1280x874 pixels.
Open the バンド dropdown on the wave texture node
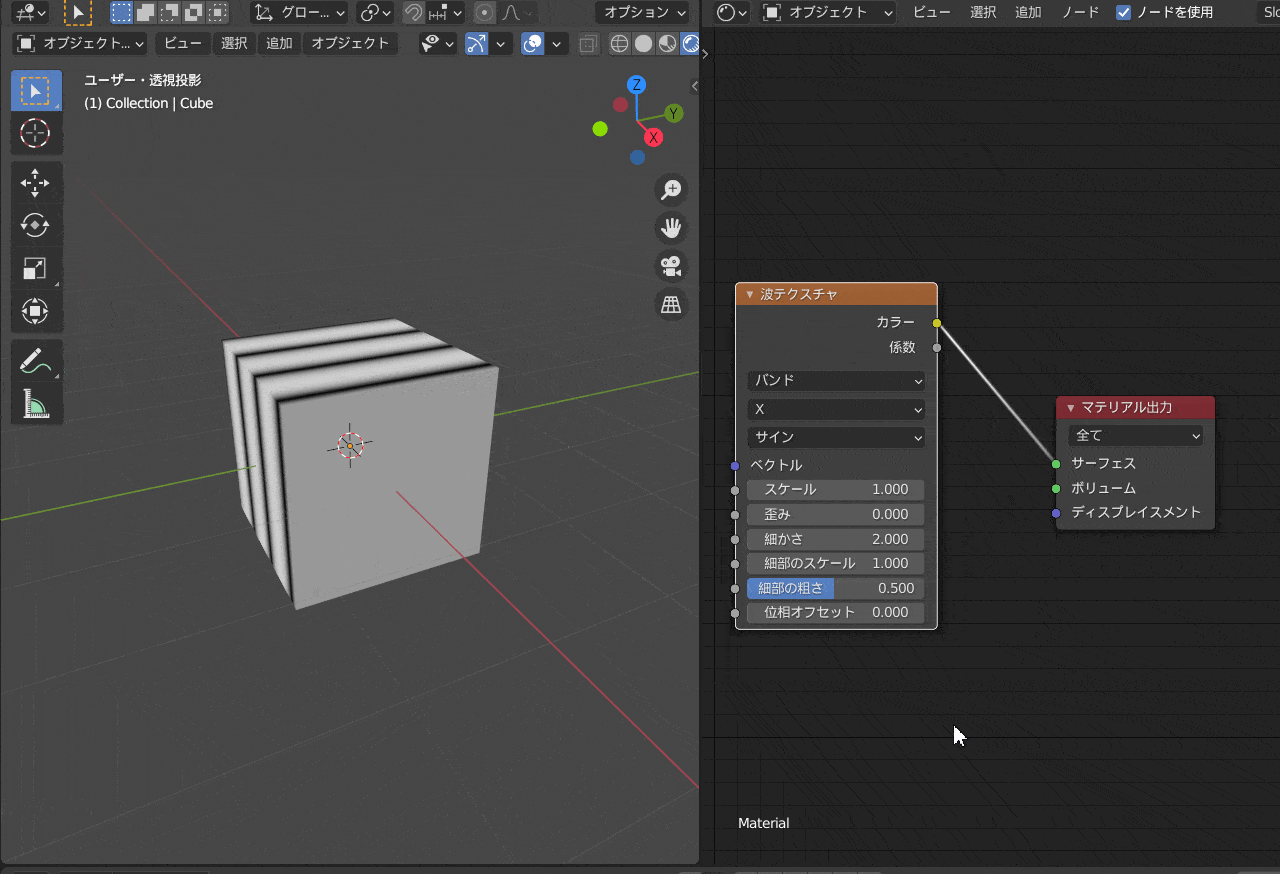click(x=836, y=380)
